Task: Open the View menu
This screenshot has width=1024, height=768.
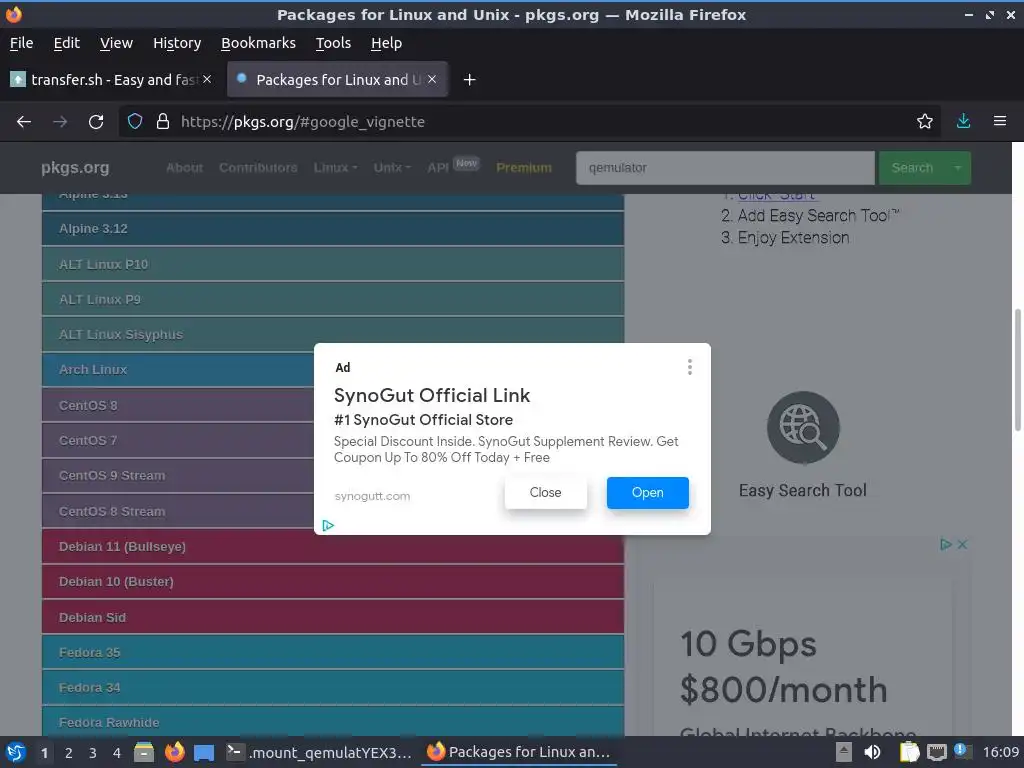Action: point(116,43)
